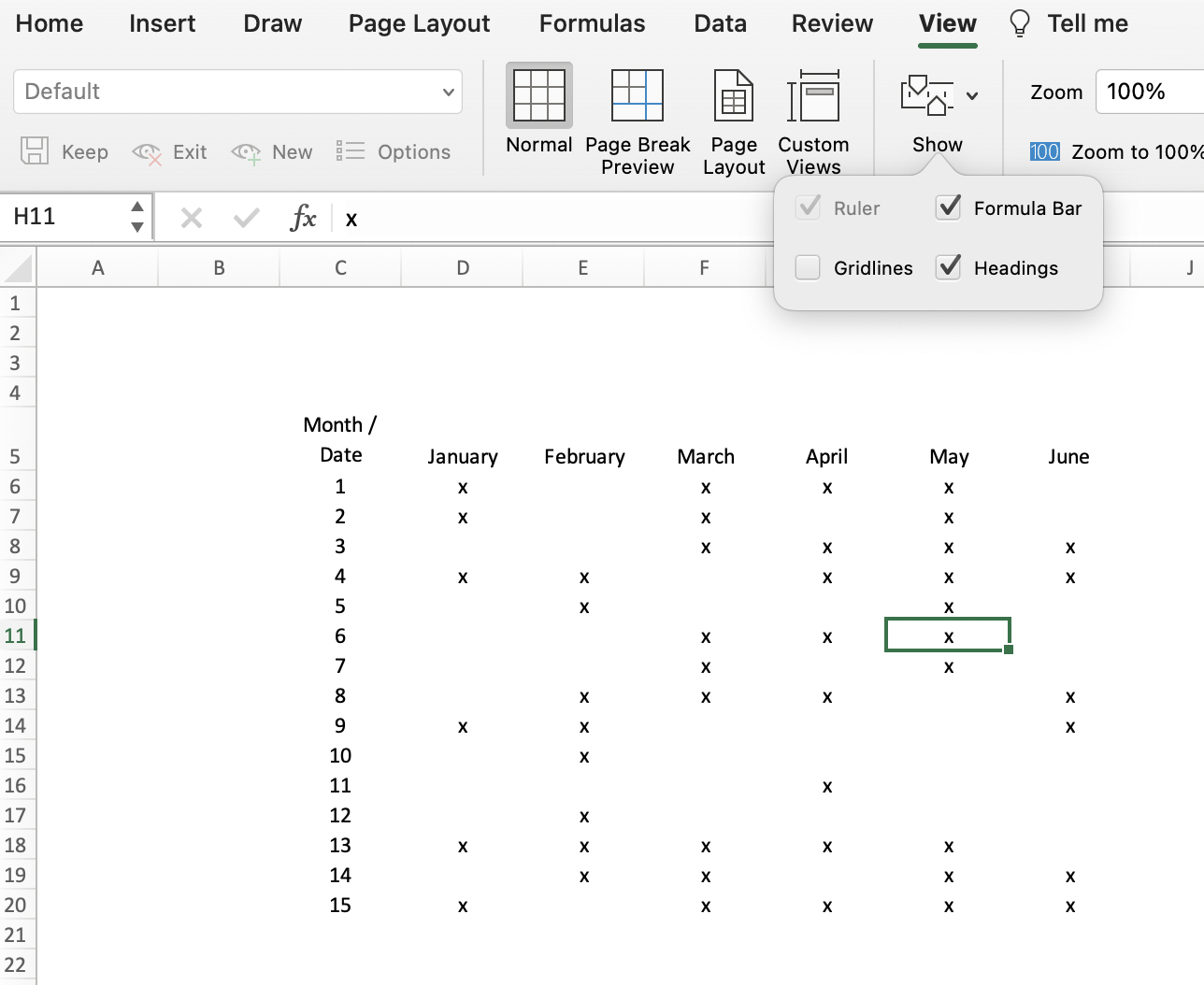Screen dimensions: 1204x985
Task: Click the x in January row 20
Action: (463, 905)
